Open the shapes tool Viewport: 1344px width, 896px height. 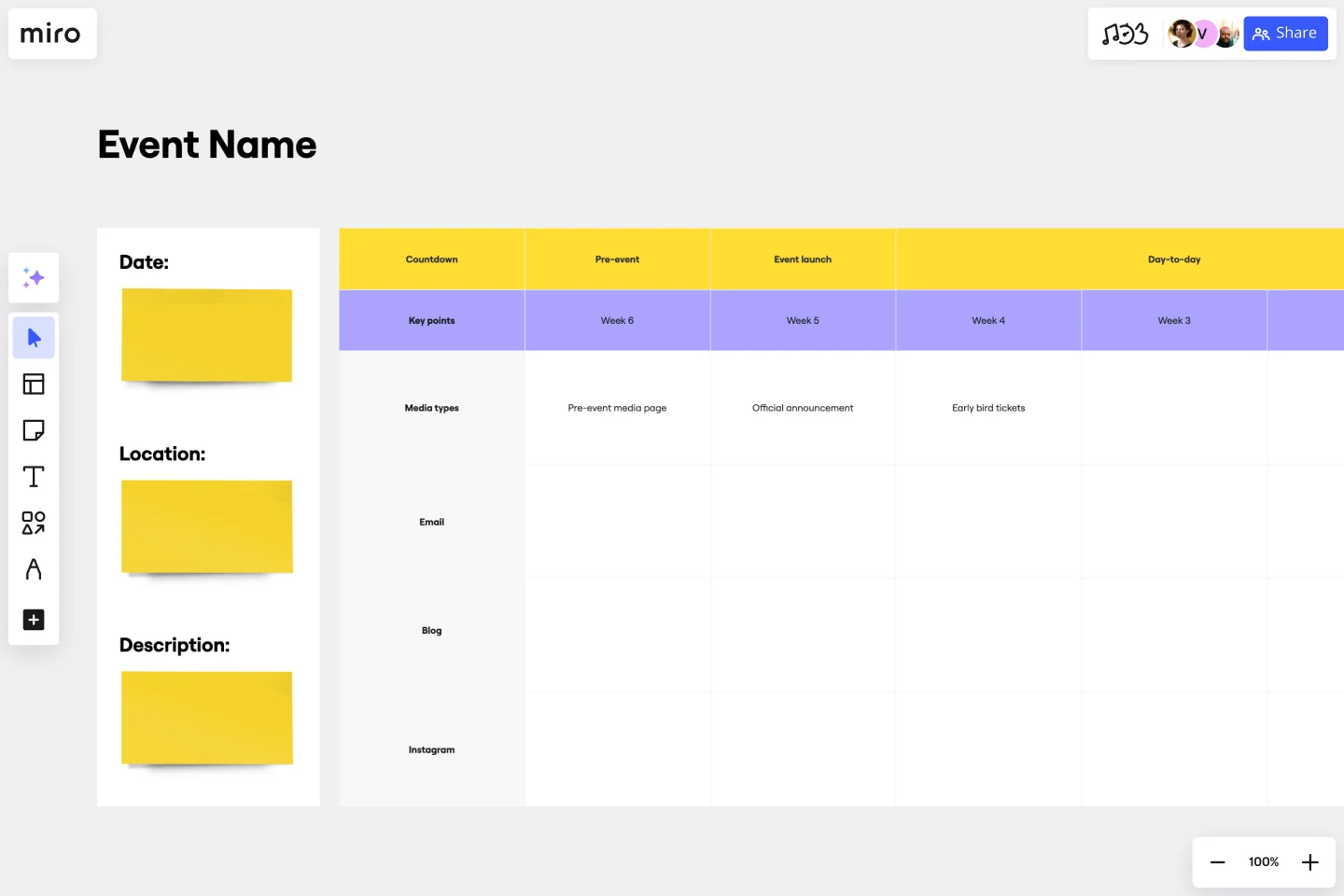tap(34, 523)
